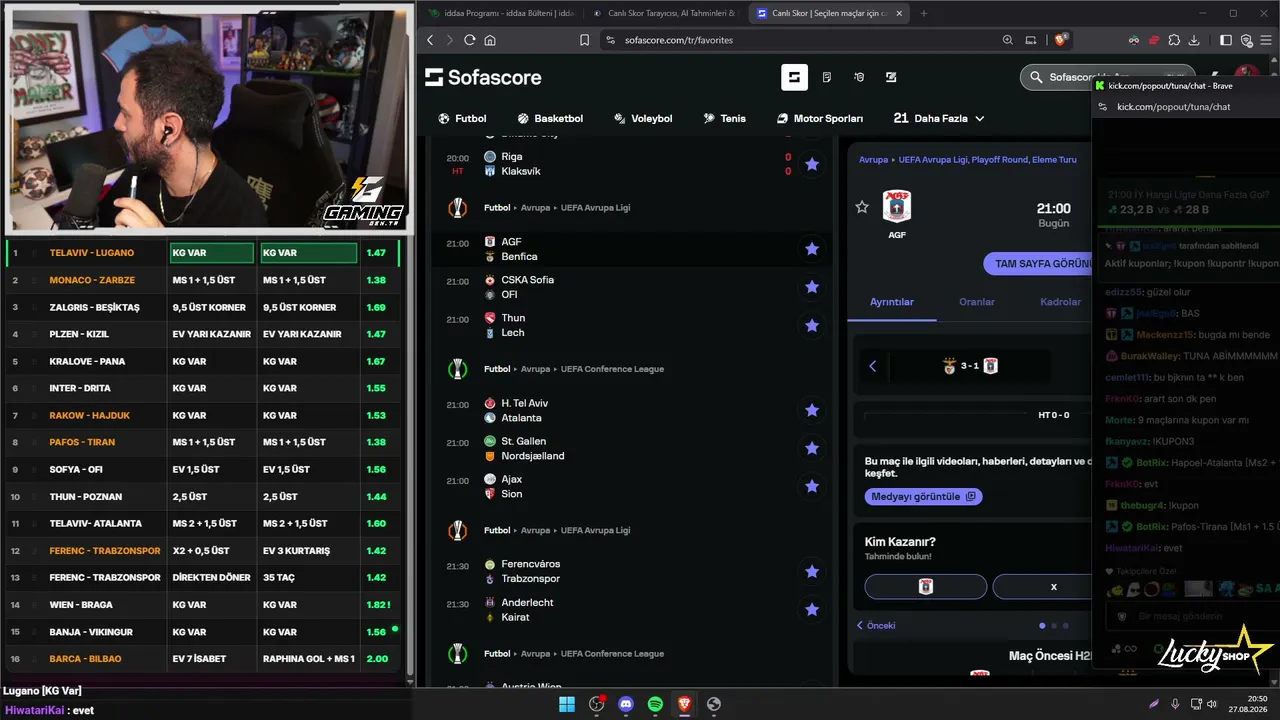This screenshot has height=720, width=1280.
Task: Open the Brave main menu
Action: point(1266,40)
